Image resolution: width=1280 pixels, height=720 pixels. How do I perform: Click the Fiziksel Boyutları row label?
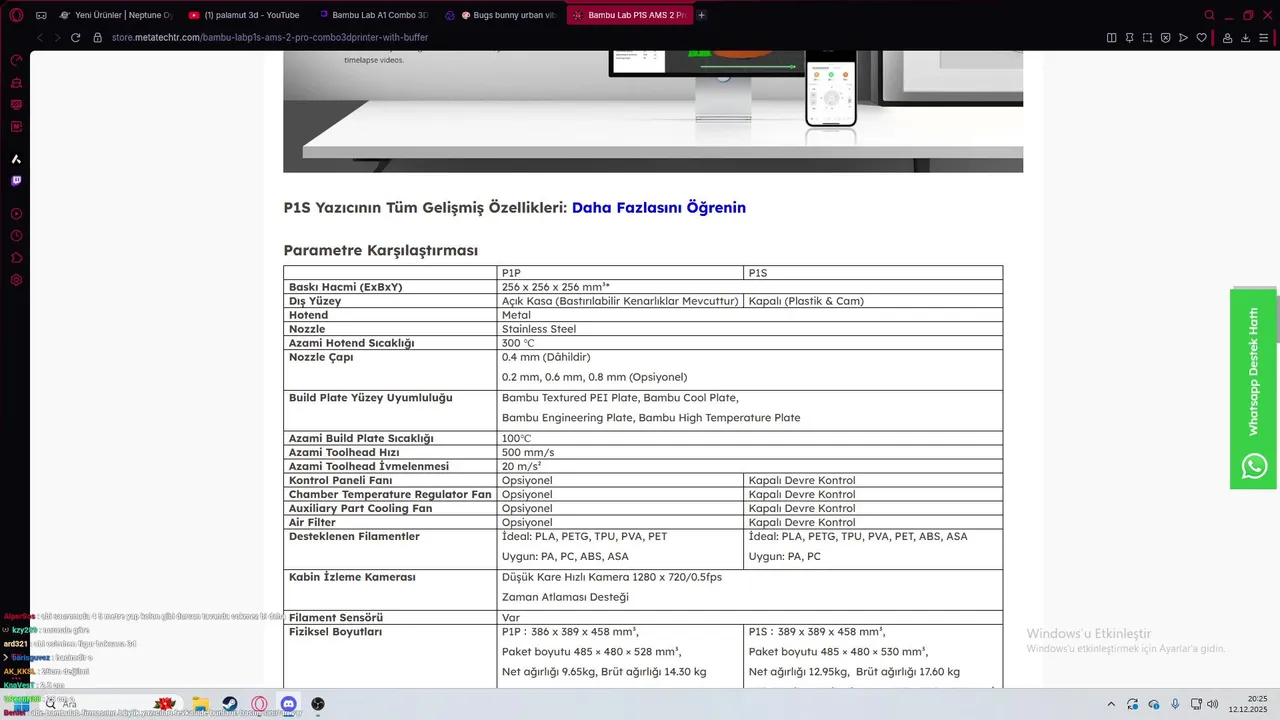335,632
